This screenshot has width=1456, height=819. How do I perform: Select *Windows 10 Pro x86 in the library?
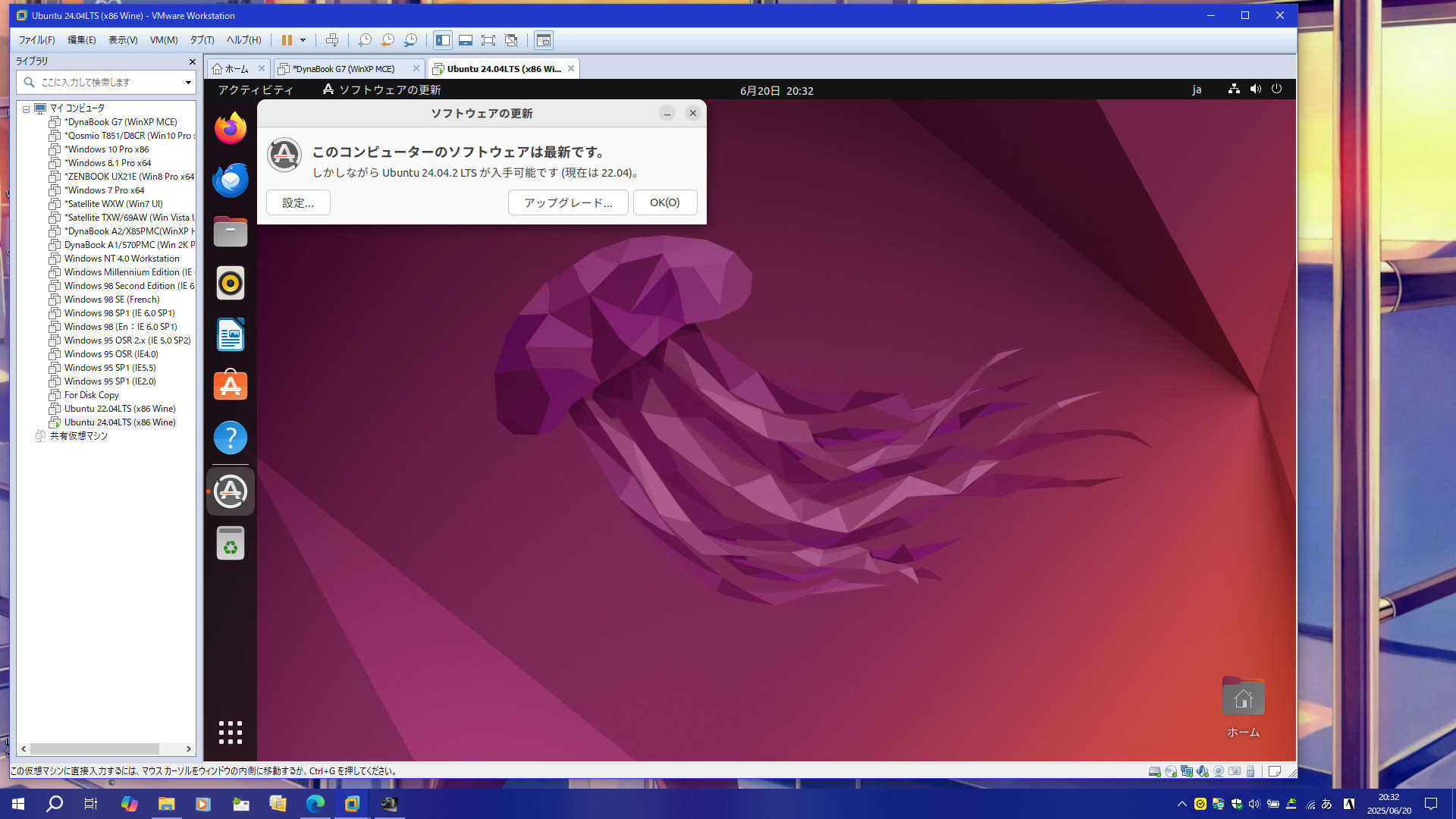[106, 149]
